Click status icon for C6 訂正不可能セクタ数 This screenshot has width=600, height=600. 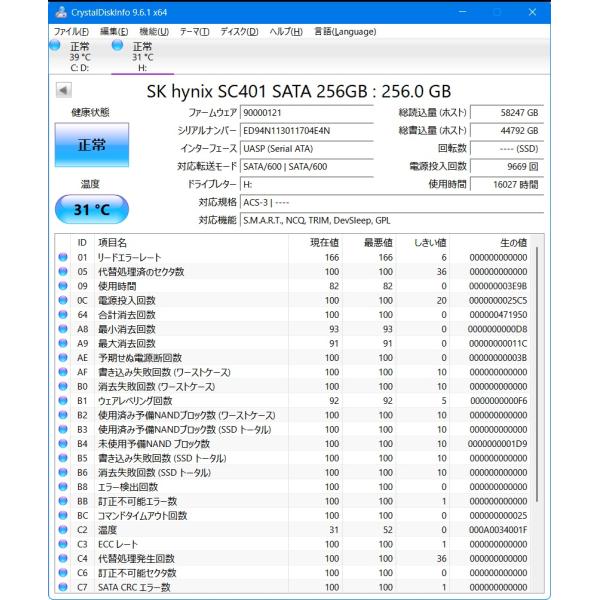[x=63, y=573]
